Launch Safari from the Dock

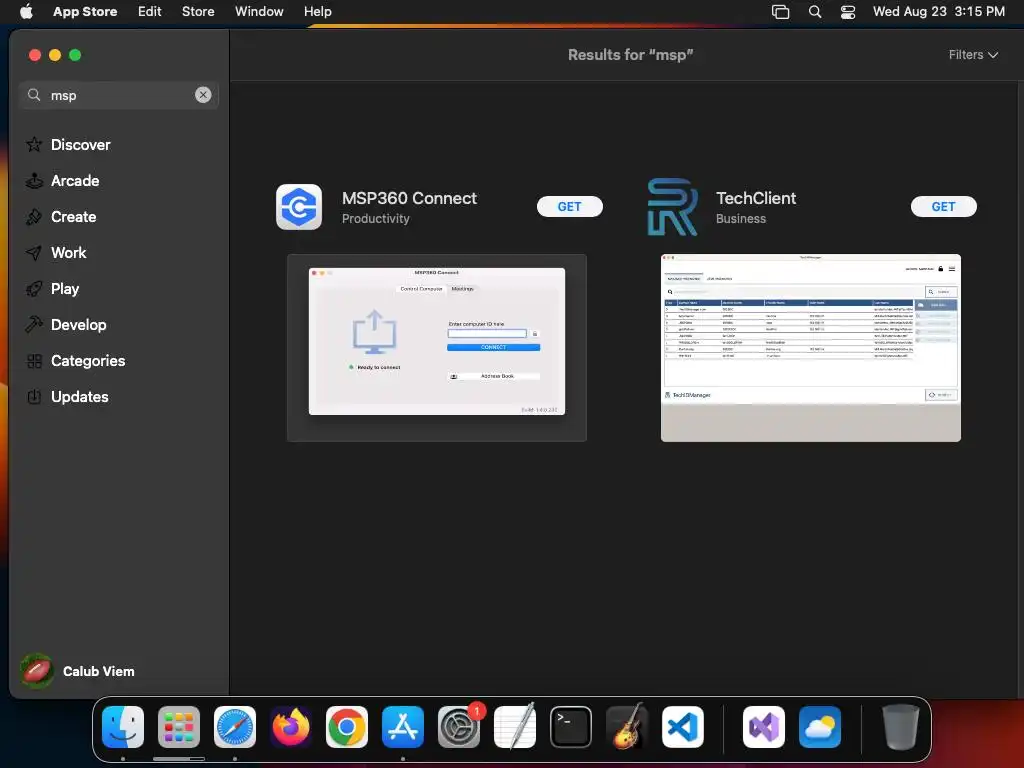pos(235,727)
